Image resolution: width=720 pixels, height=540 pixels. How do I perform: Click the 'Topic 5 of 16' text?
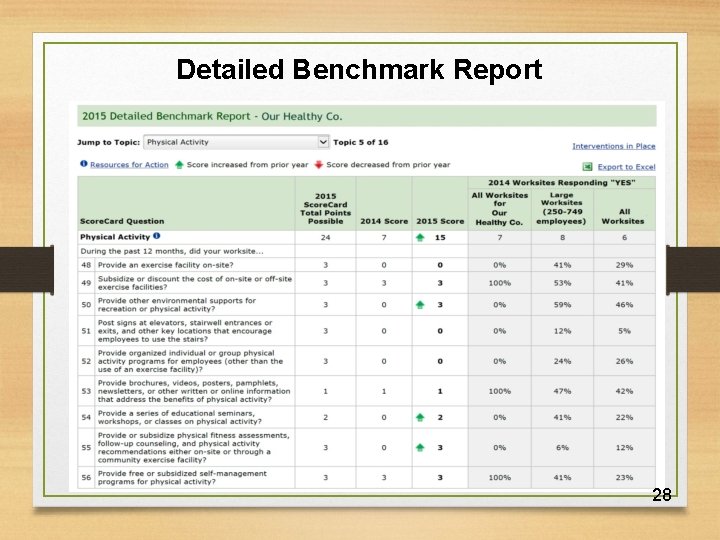click(360, 142)
